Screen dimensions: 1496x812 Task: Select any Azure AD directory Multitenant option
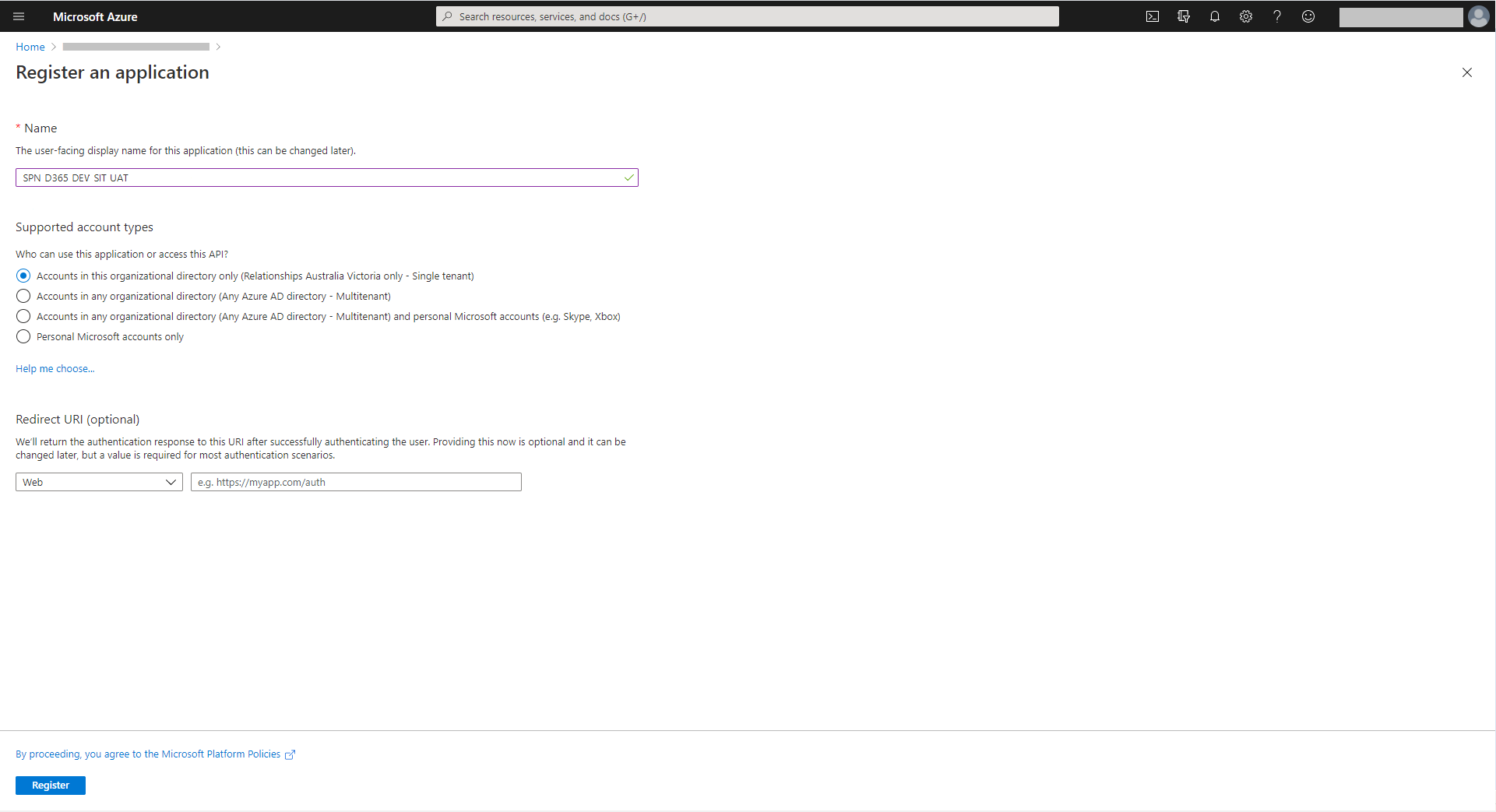tap(23, 297)
